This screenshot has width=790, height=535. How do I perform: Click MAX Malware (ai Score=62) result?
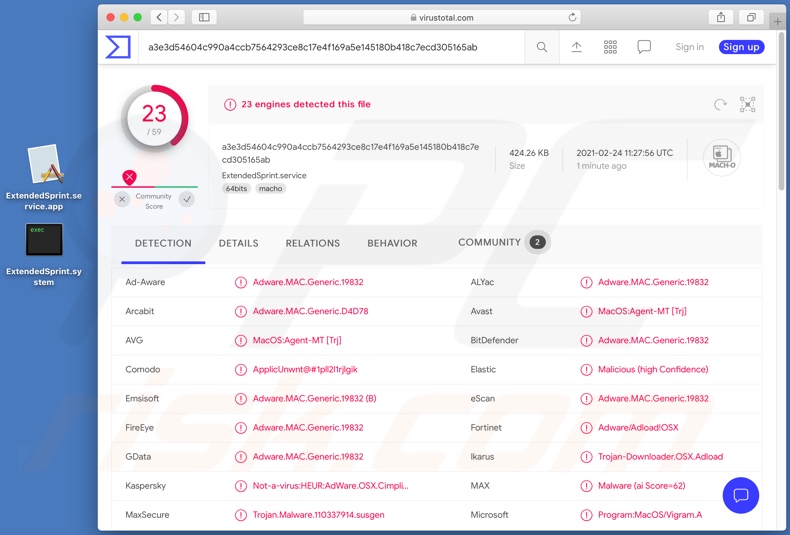point(641,486)
